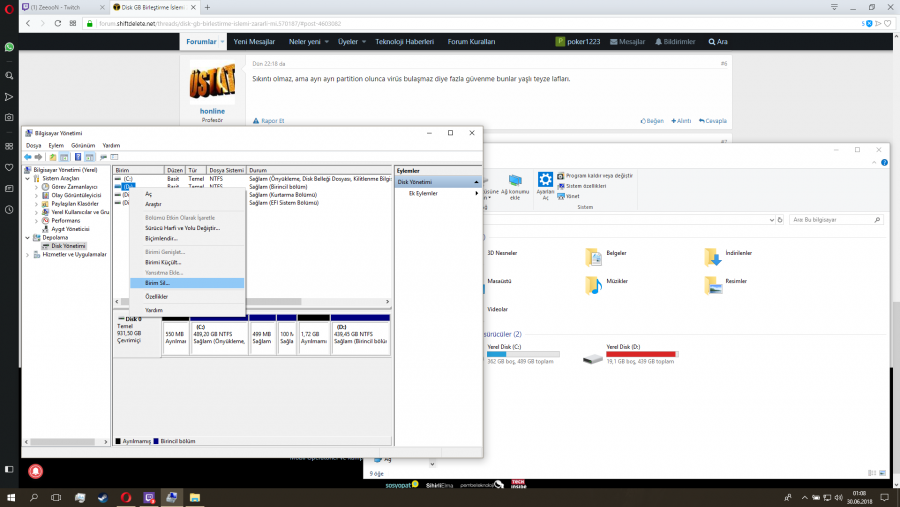Click the help icon in Computer Management toolbar
900x507 pixels.
pyautogui.click(x=78, y=157)
